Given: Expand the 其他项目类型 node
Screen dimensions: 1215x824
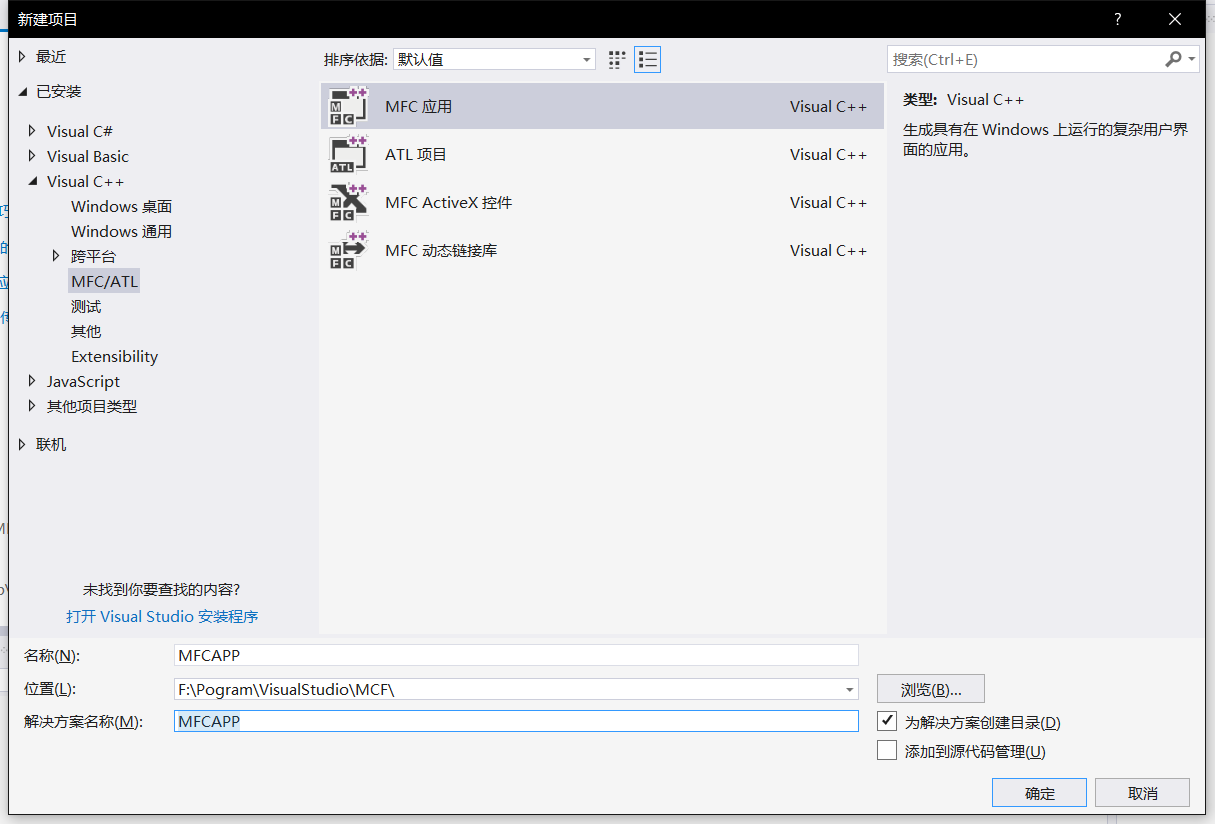Looking at the screenshot, I should coord(33,406).
